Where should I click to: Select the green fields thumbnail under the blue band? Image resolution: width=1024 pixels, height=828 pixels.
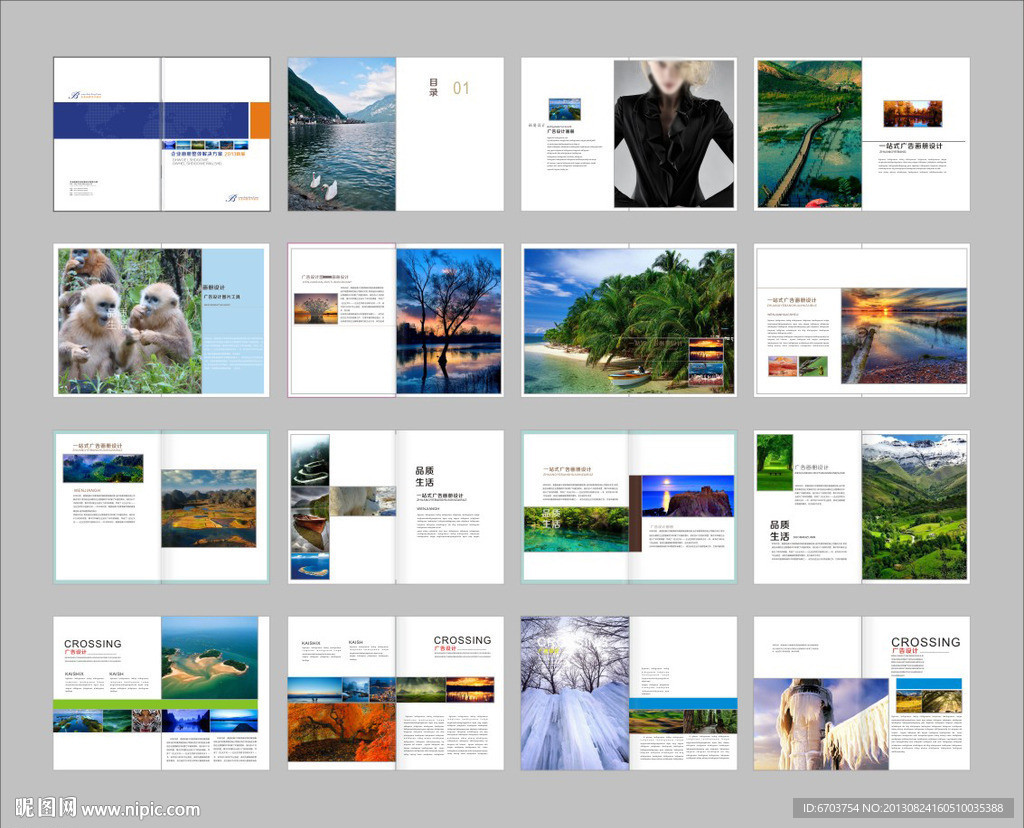[x=656, y=722]
